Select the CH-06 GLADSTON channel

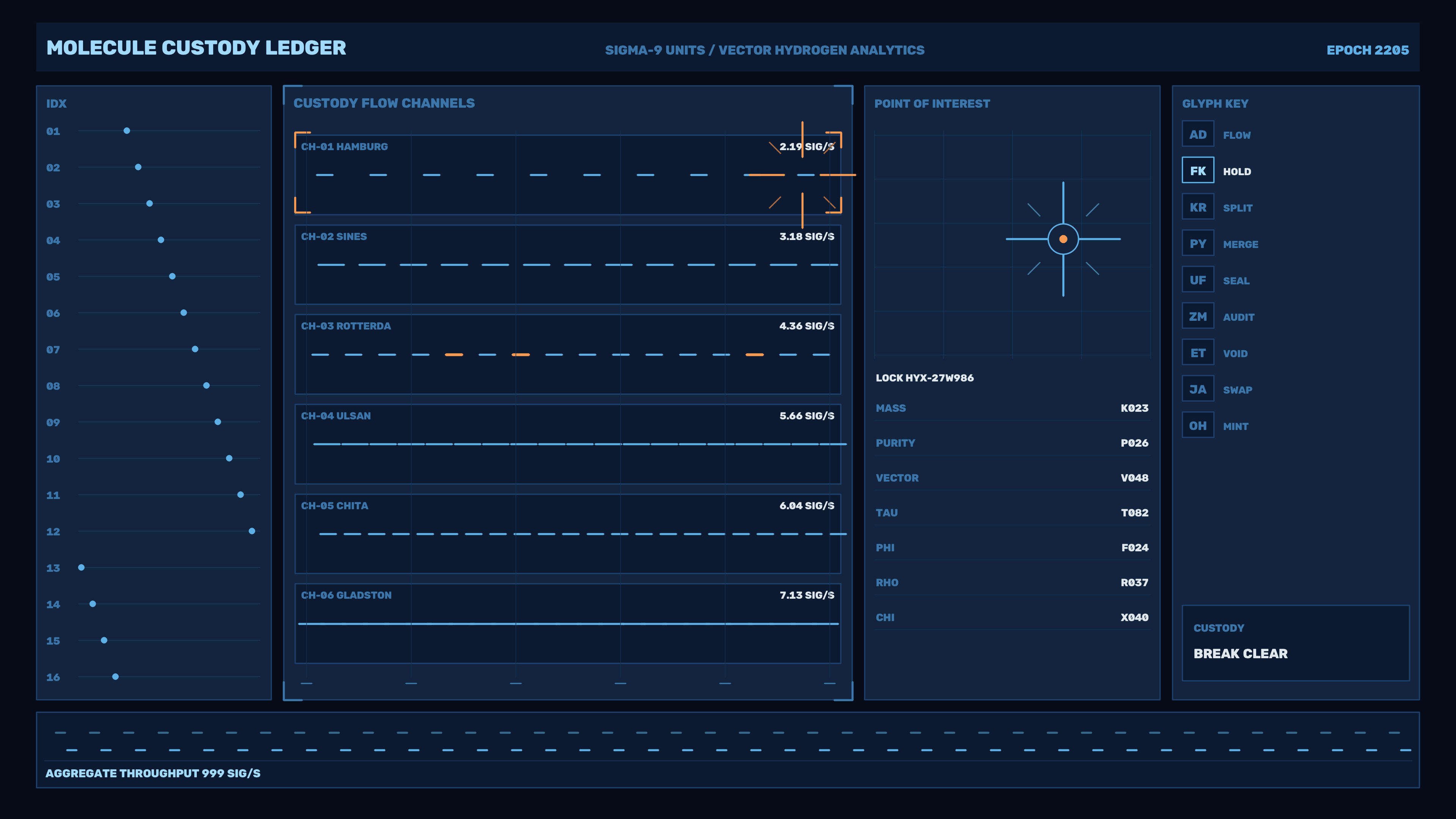coord(568,623)
